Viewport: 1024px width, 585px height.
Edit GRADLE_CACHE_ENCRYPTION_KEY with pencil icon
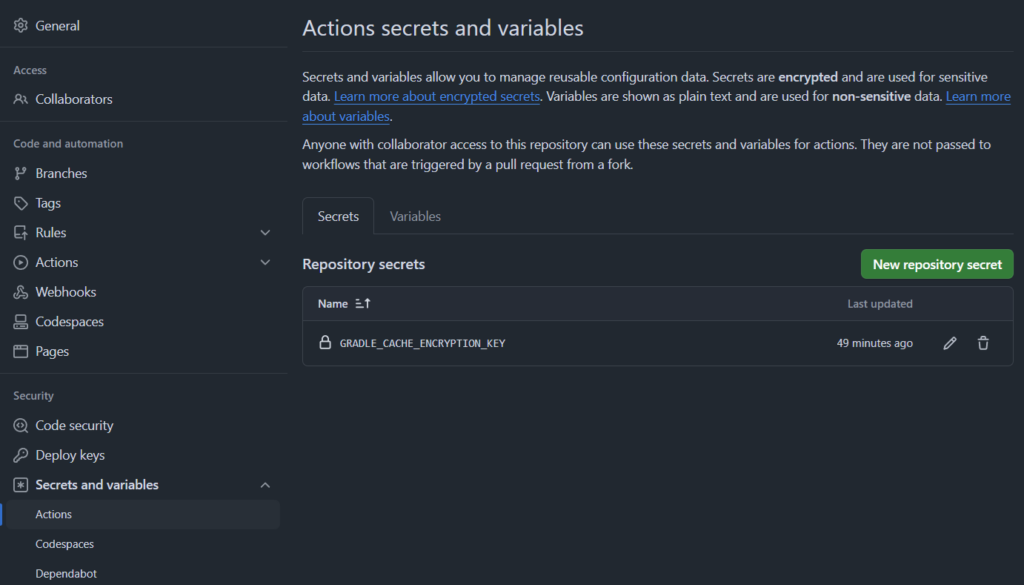(x=949, y=343)
